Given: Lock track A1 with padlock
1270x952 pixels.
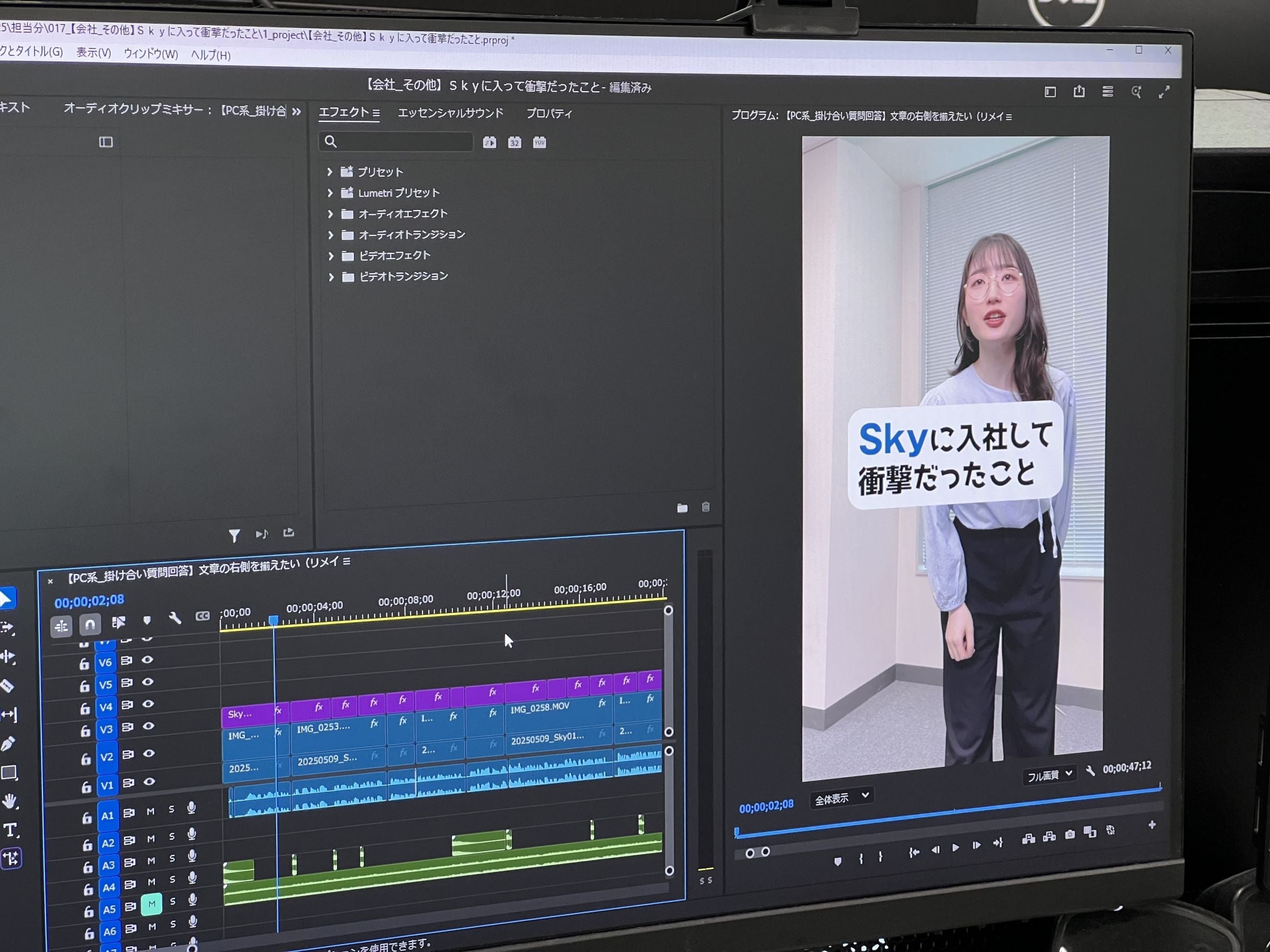Looking at the screenshot, I should click(87, 818).
